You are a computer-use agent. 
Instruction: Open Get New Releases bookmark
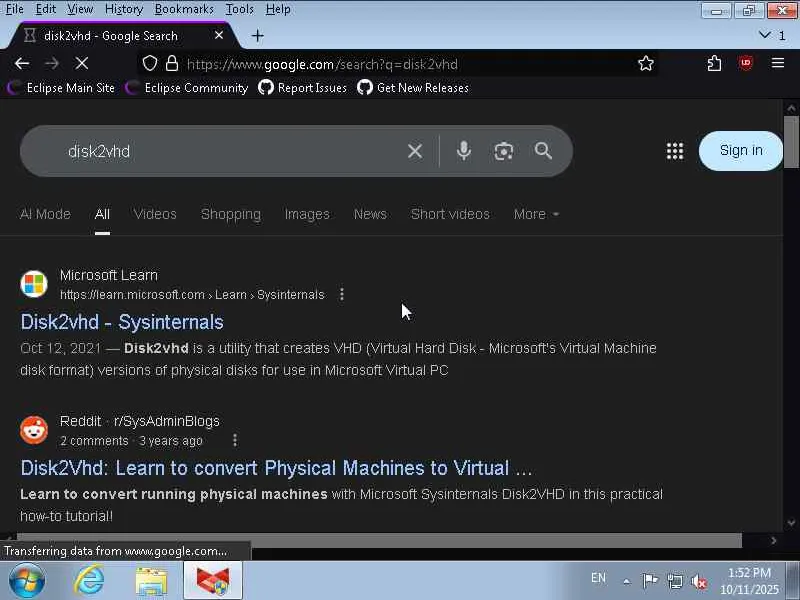coord(413,88)
